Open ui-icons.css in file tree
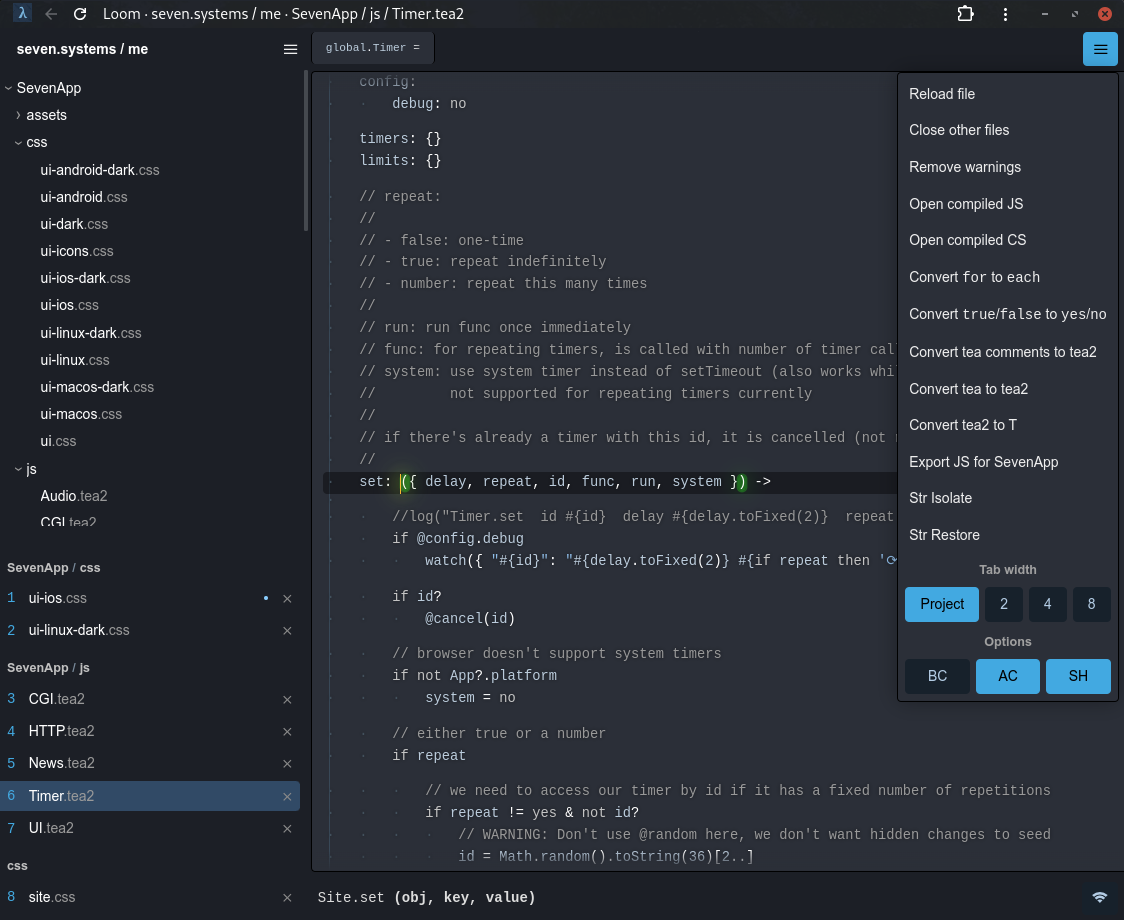Image resolution: width=1124 pixels, height=920 pixels. click(77, 251)
